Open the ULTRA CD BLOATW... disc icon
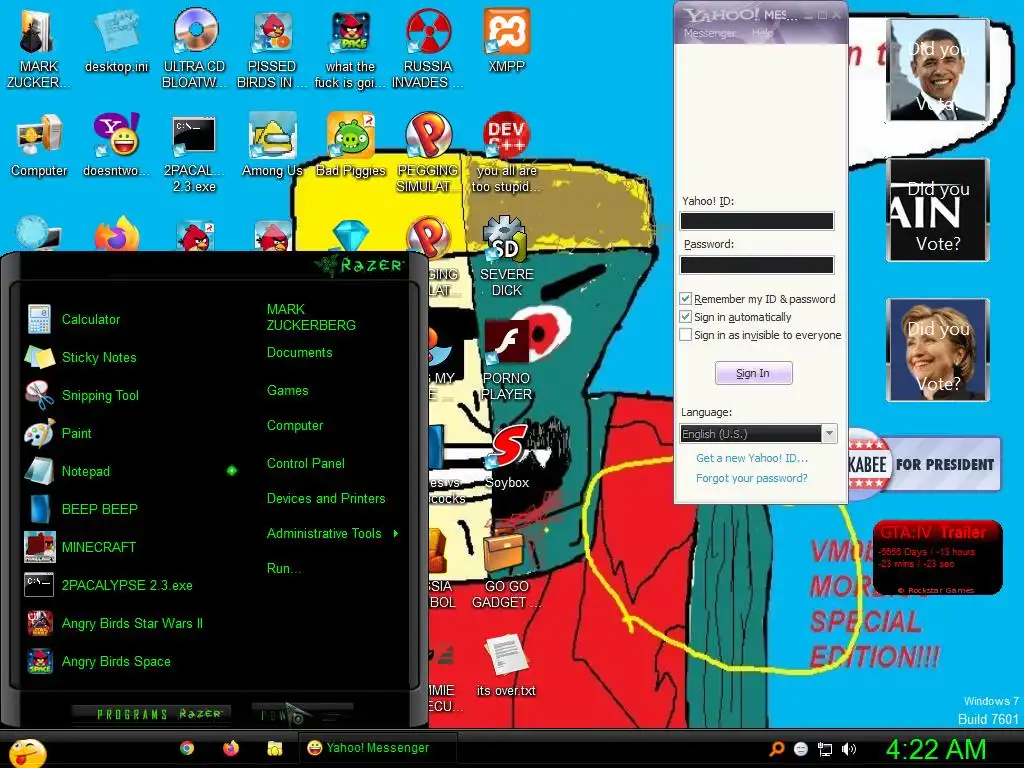Screen dimensions: 1024x768 (194, 48)
